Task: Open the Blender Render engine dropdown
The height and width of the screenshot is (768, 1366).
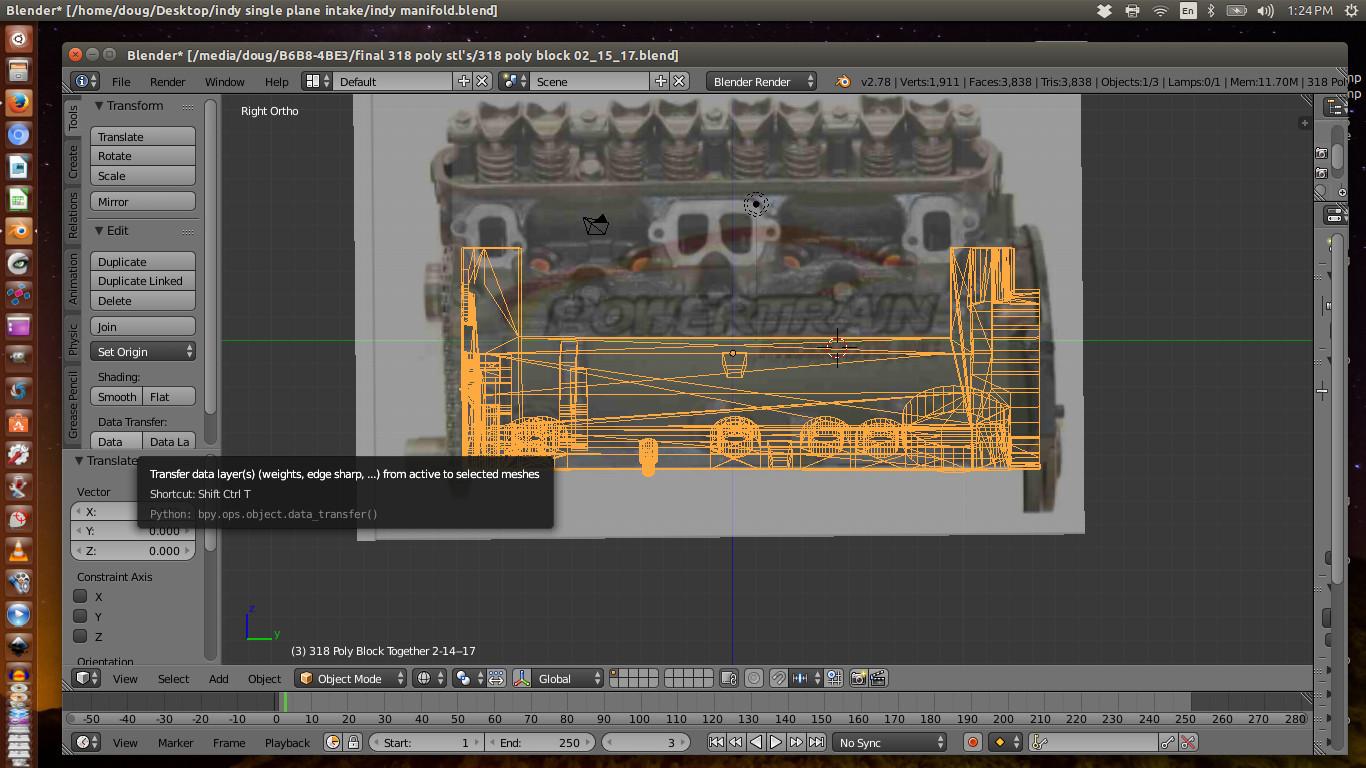Action: pyautogui.click(x=760, y=81)
